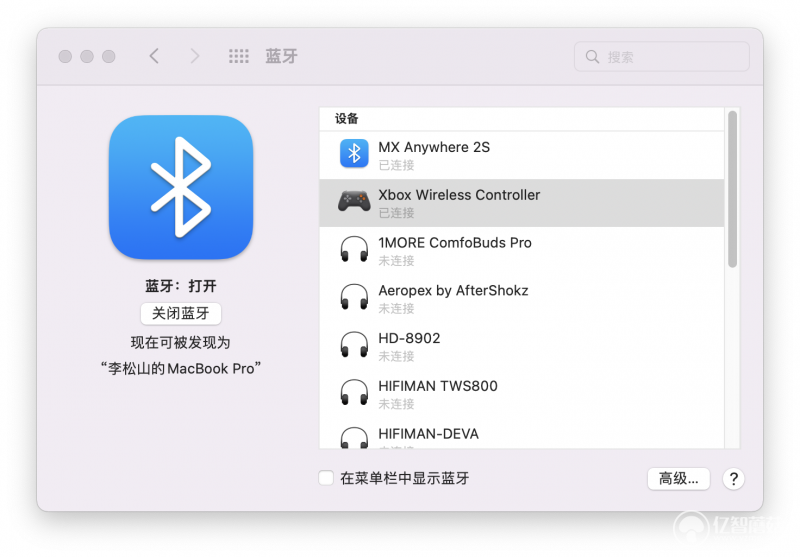This screenshot has width=800, height=557.
Task: Click the minimize window button
Action: pos(87,56)
